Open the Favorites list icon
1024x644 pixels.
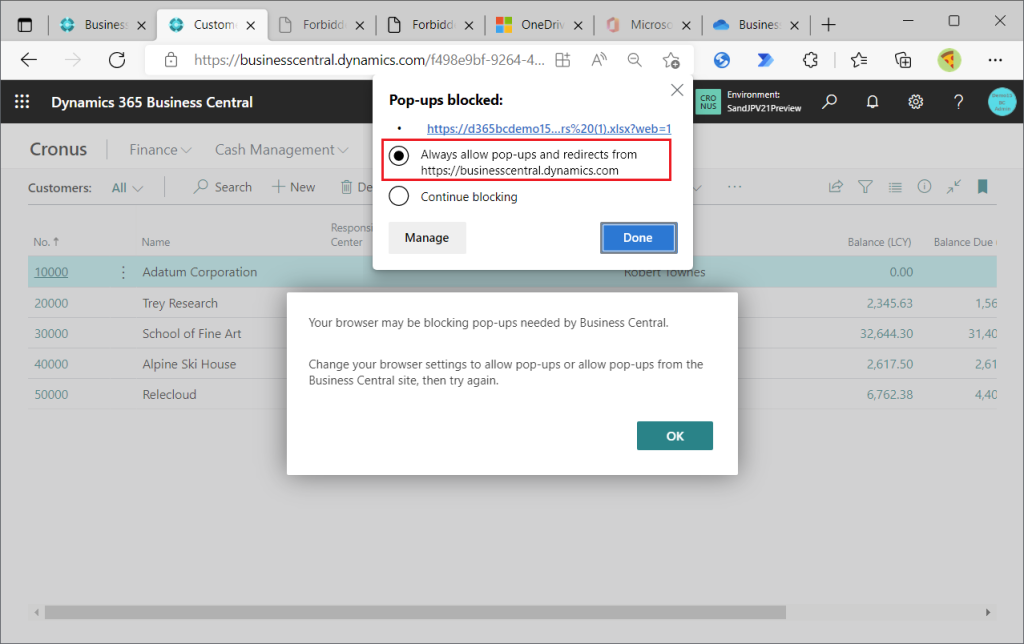click(x=859, y=60)
